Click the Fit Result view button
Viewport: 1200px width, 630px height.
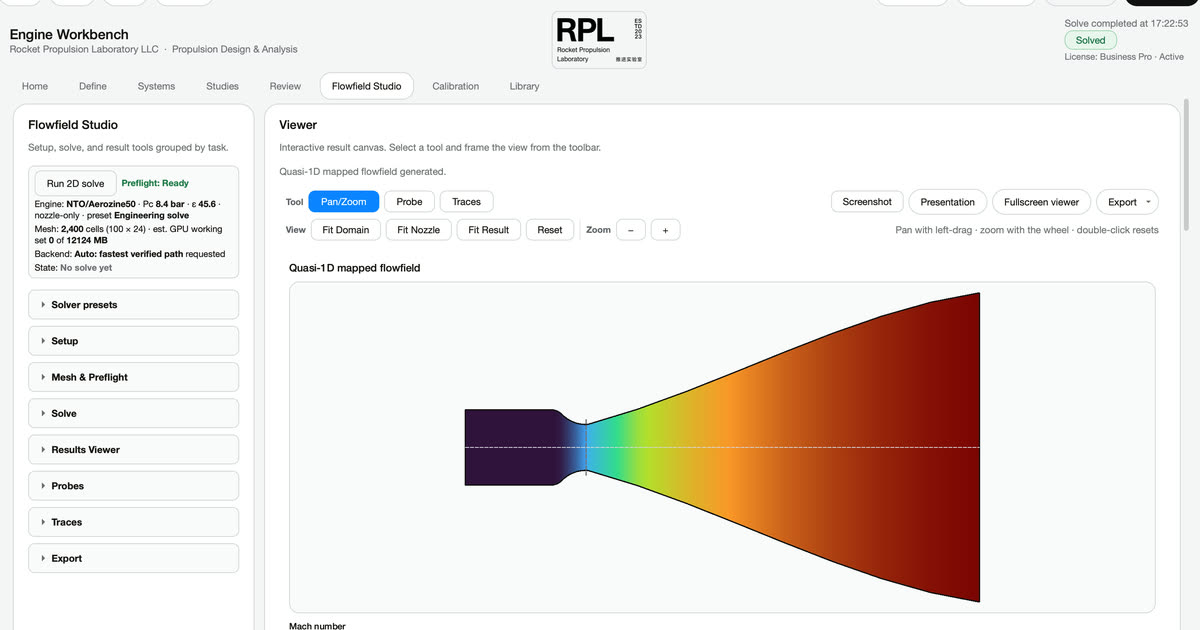click(488, 230)
